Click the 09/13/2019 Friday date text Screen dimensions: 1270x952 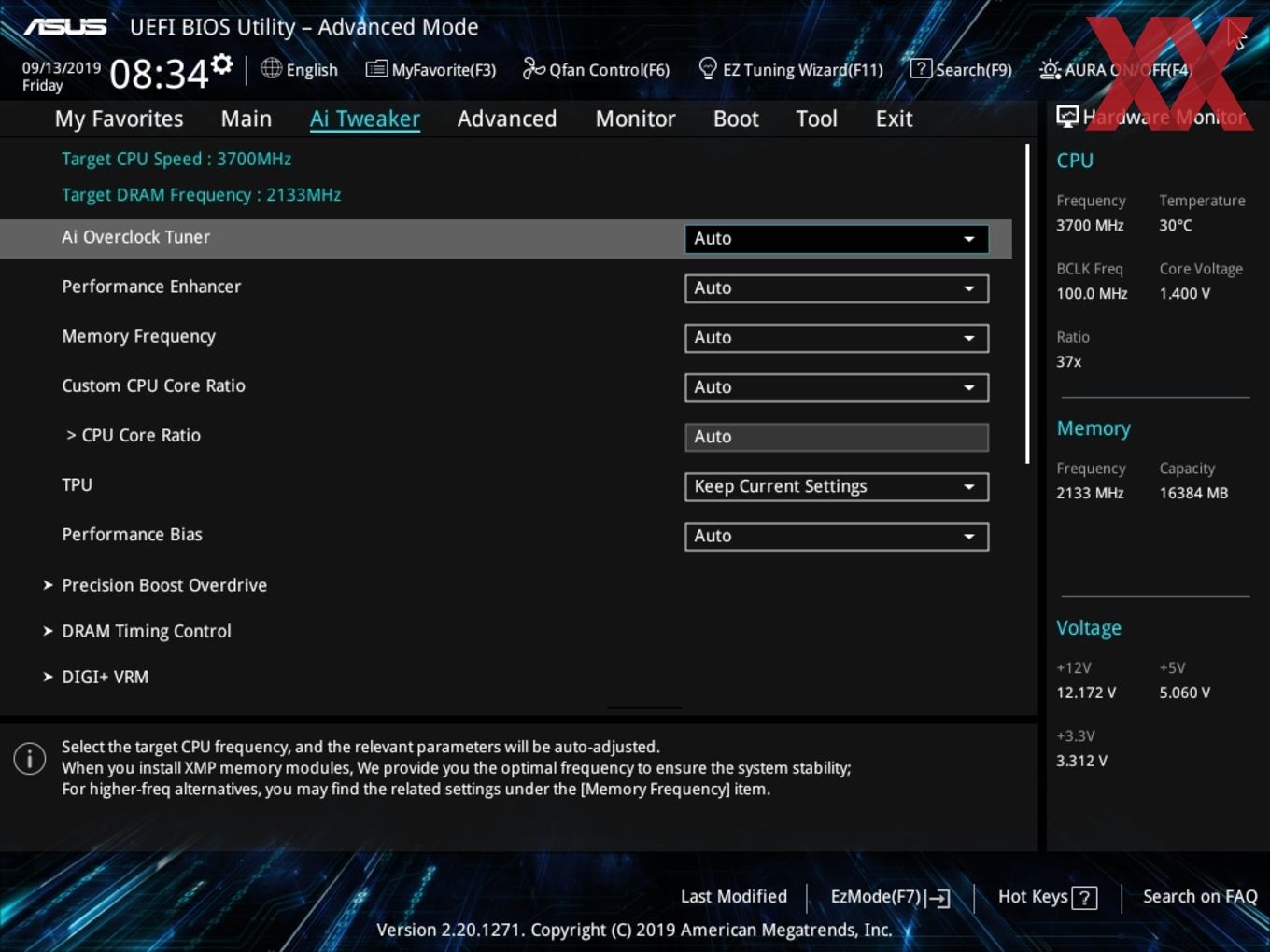(x=62, y=77)
